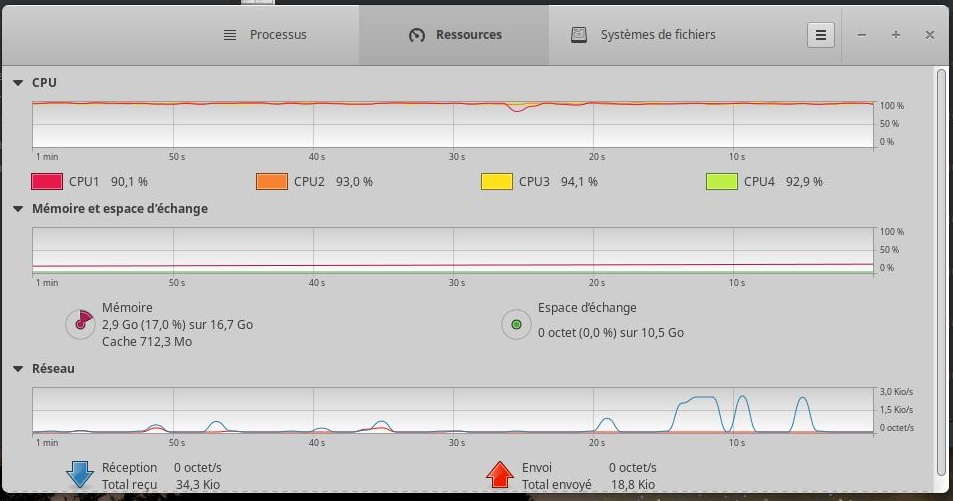
Task: Open the hamburger menu button
Action: click(821, 35)
